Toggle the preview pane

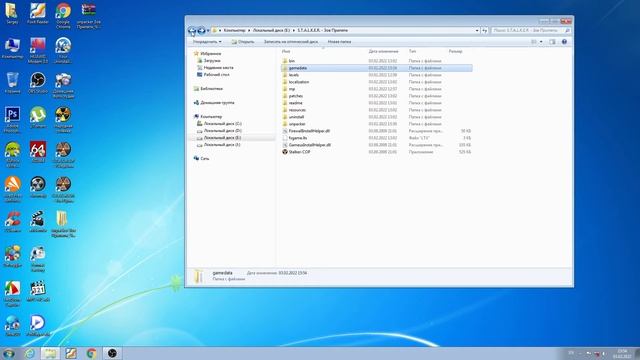coord(552,42)
